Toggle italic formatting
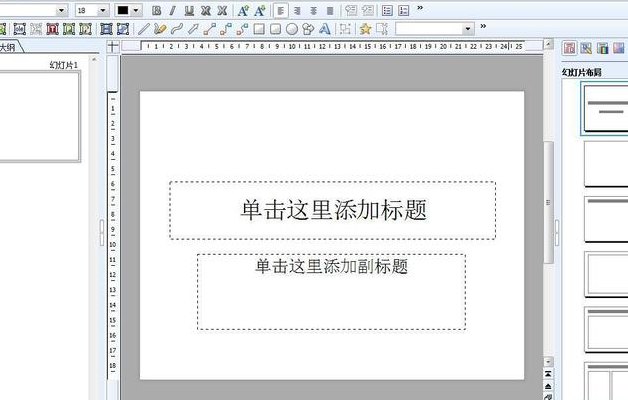 tap(172, 11)
